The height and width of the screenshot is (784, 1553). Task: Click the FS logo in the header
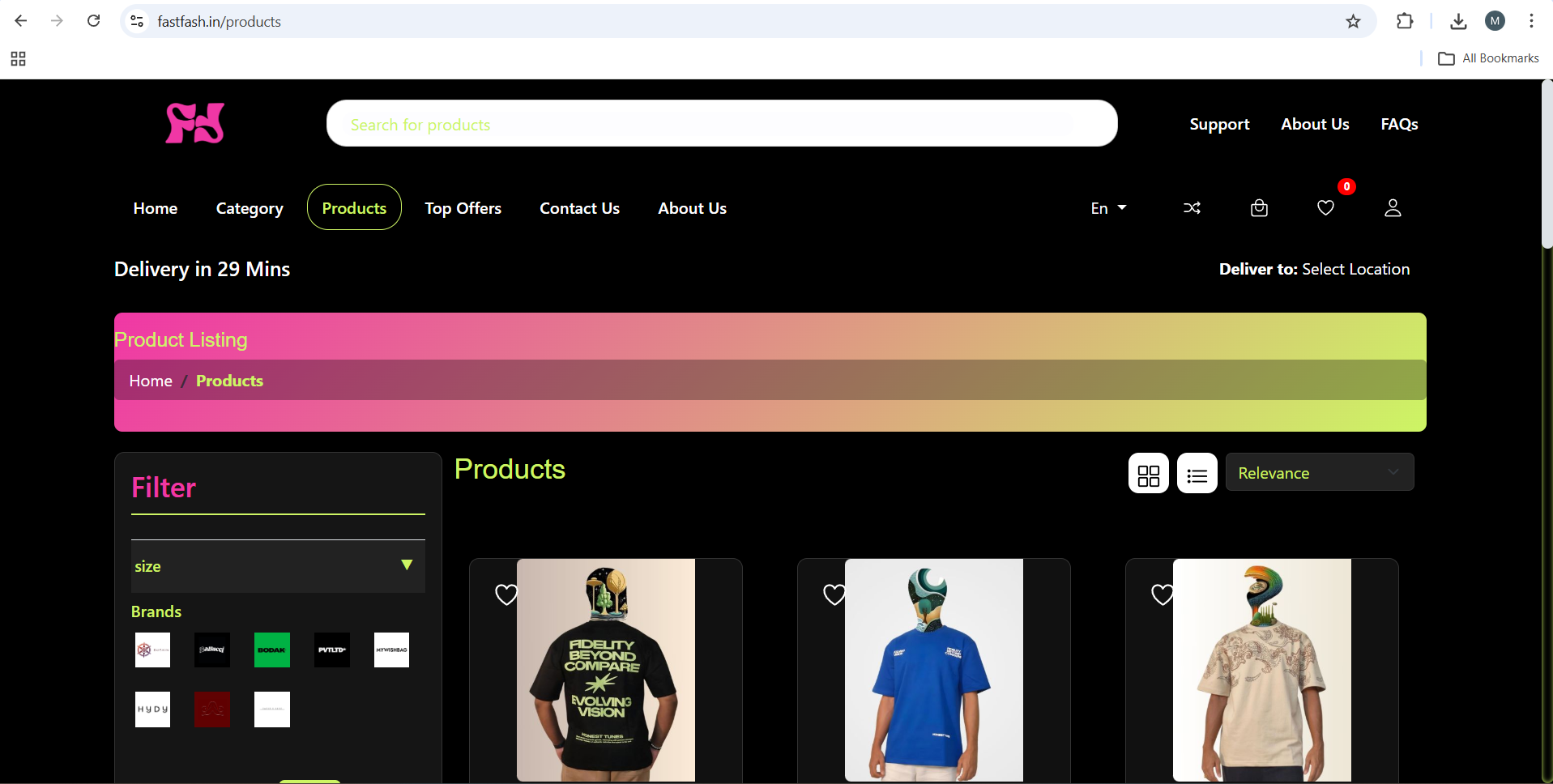(194, 124)
